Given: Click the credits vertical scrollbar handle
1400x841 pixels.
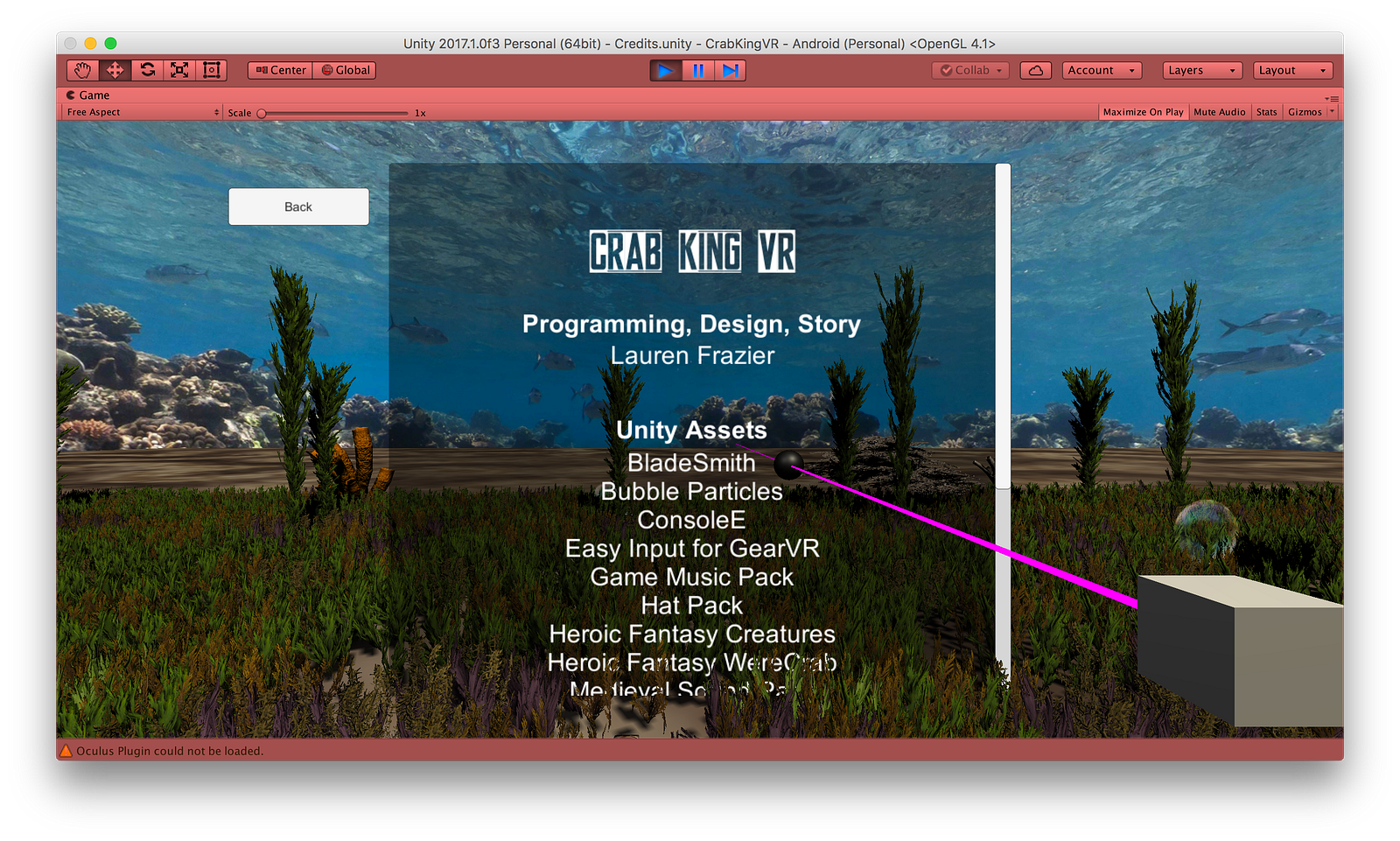Looking at the screenshot, I should pos(1003,326).
